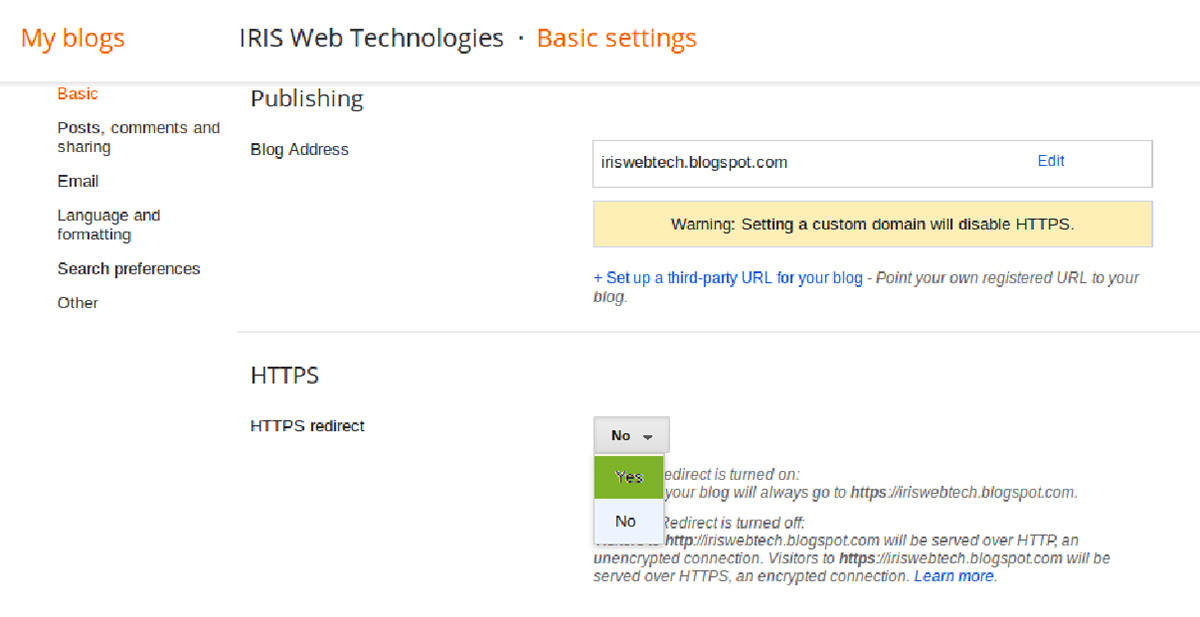This screenshot has height=617, width=1200.
Task: Open the My blogs link
Action: [73, 39]
